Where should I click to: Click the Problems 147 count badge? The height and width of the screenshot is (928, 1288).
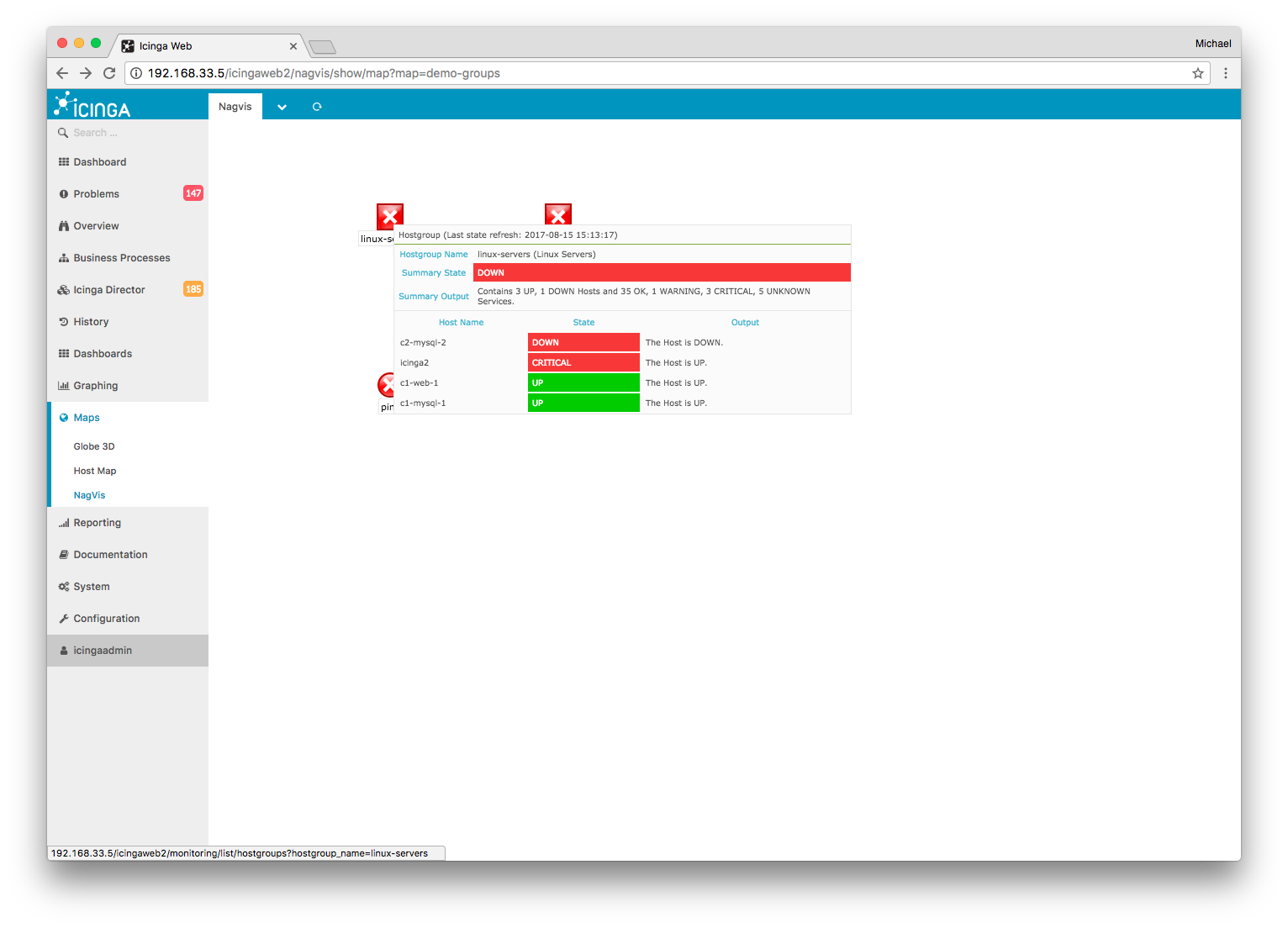click(193, 193)
